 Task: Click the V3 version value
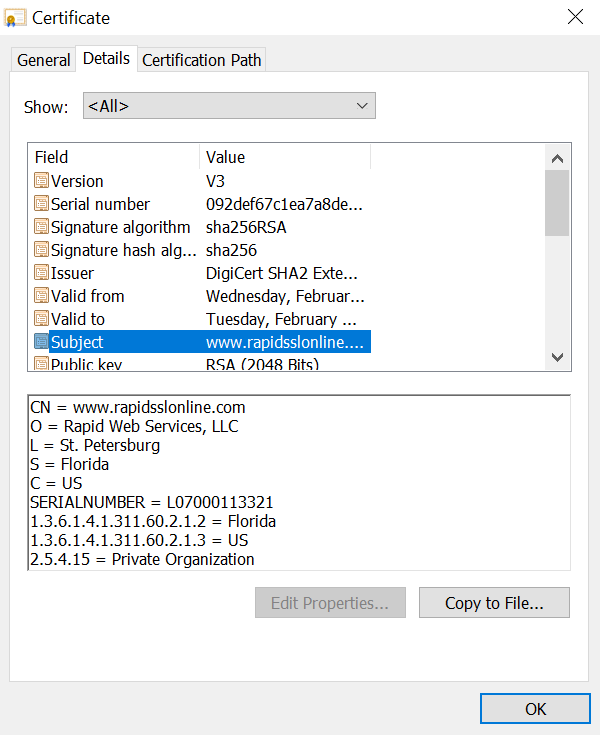(x=216, y=181)
